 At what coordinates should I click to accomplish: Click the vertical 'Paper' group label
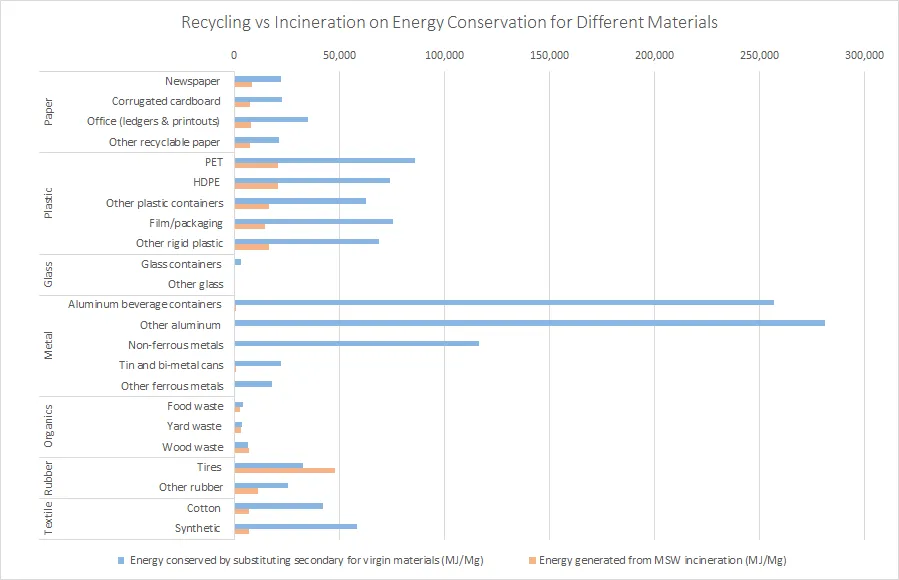(49, 112)
